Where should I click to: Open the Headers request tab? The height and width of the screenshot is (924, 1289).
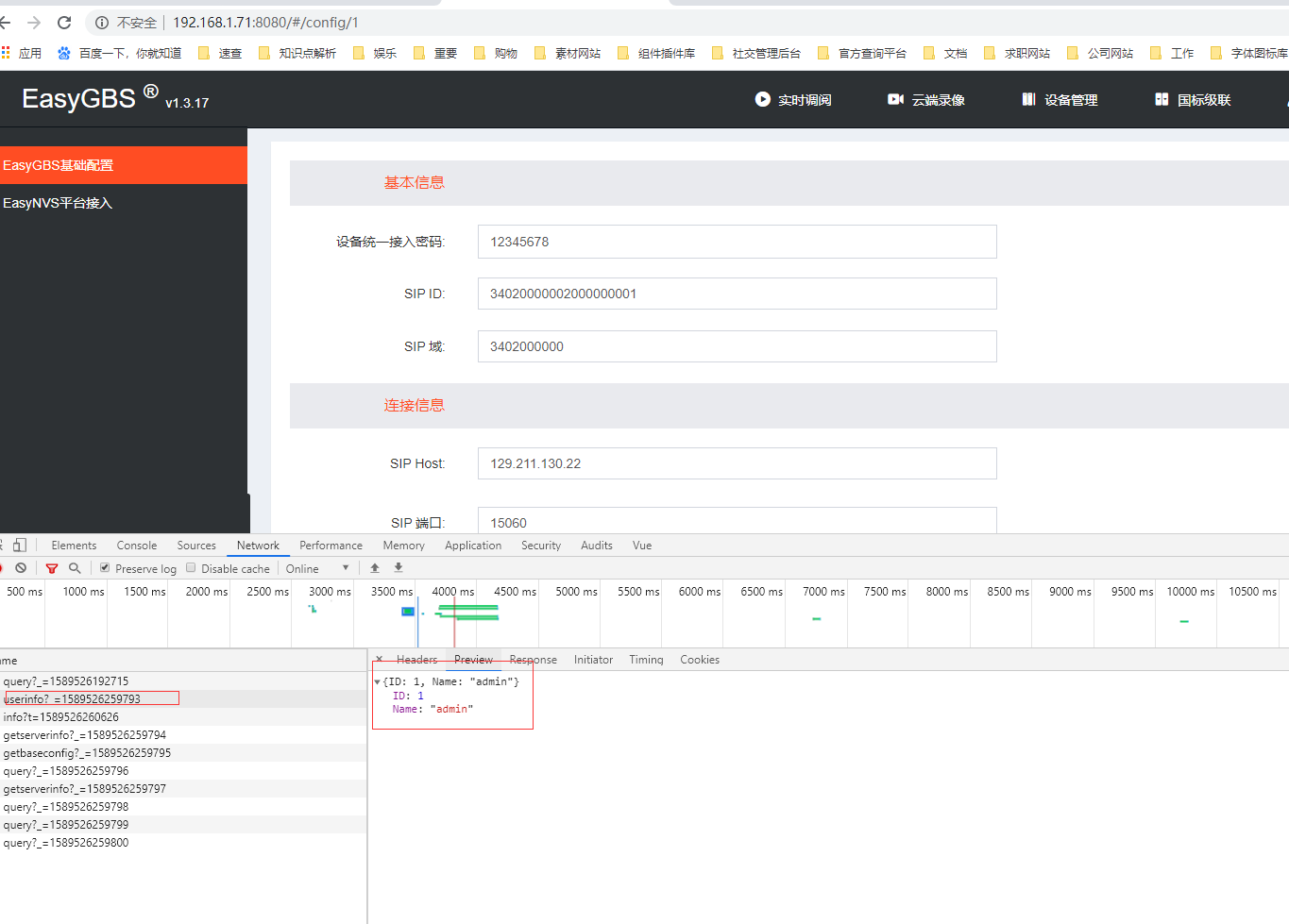click(x=416, y=660)
